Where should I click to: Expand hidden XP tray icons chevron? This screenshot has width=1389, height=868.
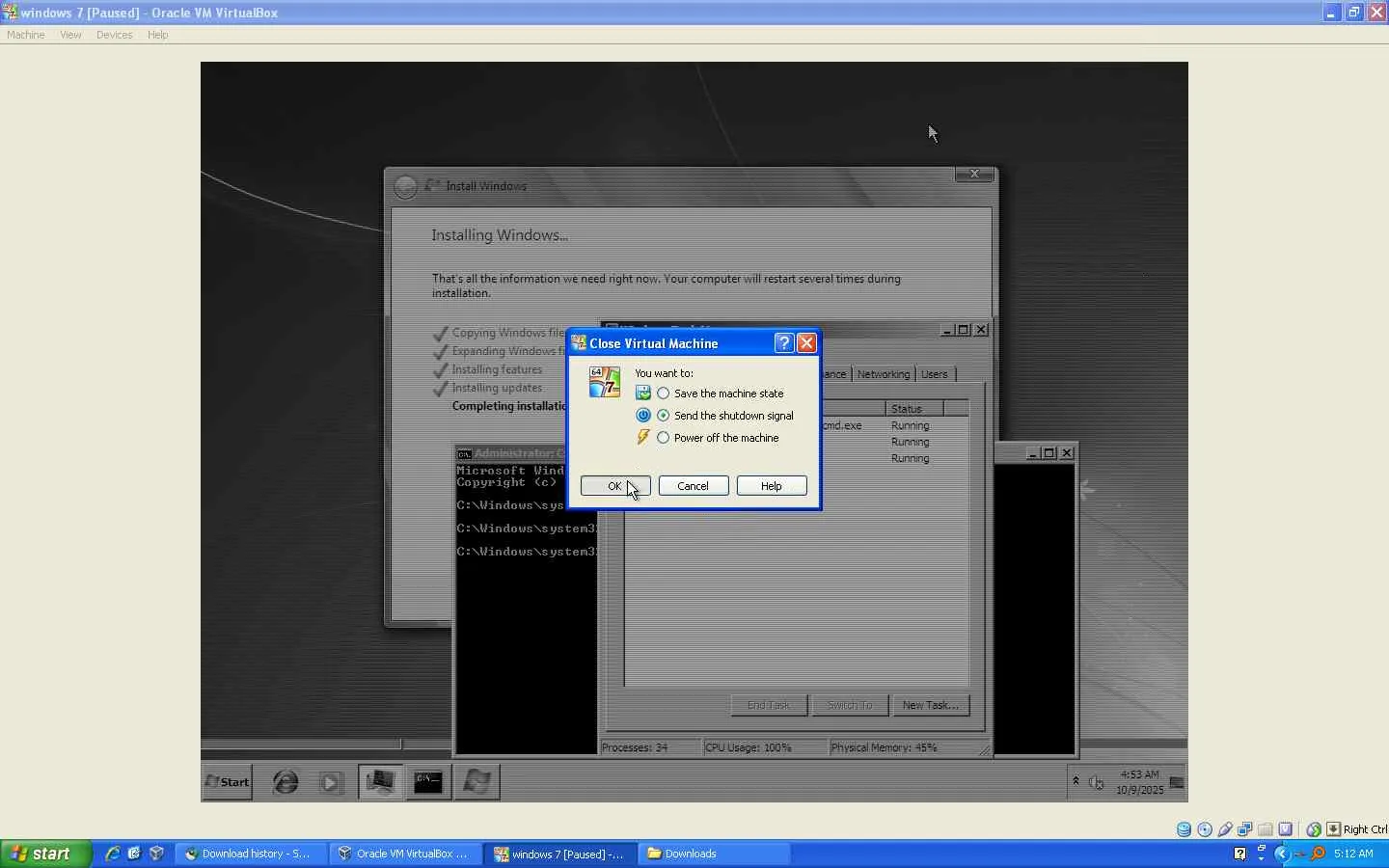(1282, 854)
